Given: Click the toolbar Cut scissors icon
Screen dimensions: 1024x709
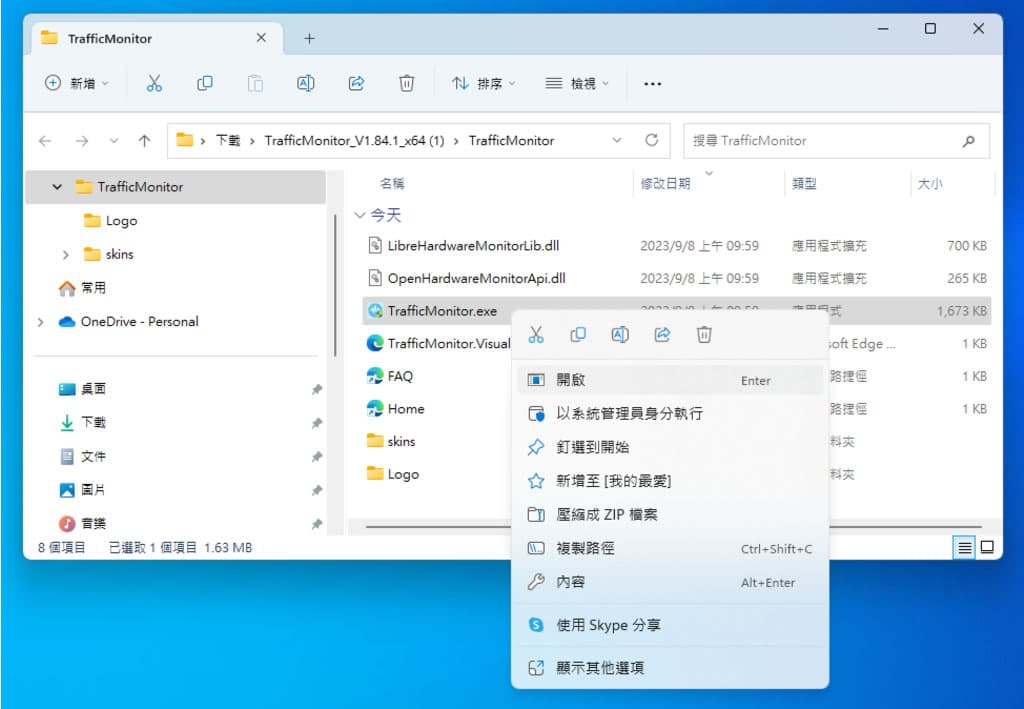Looking at the screenshot, I should coord(154,84).
